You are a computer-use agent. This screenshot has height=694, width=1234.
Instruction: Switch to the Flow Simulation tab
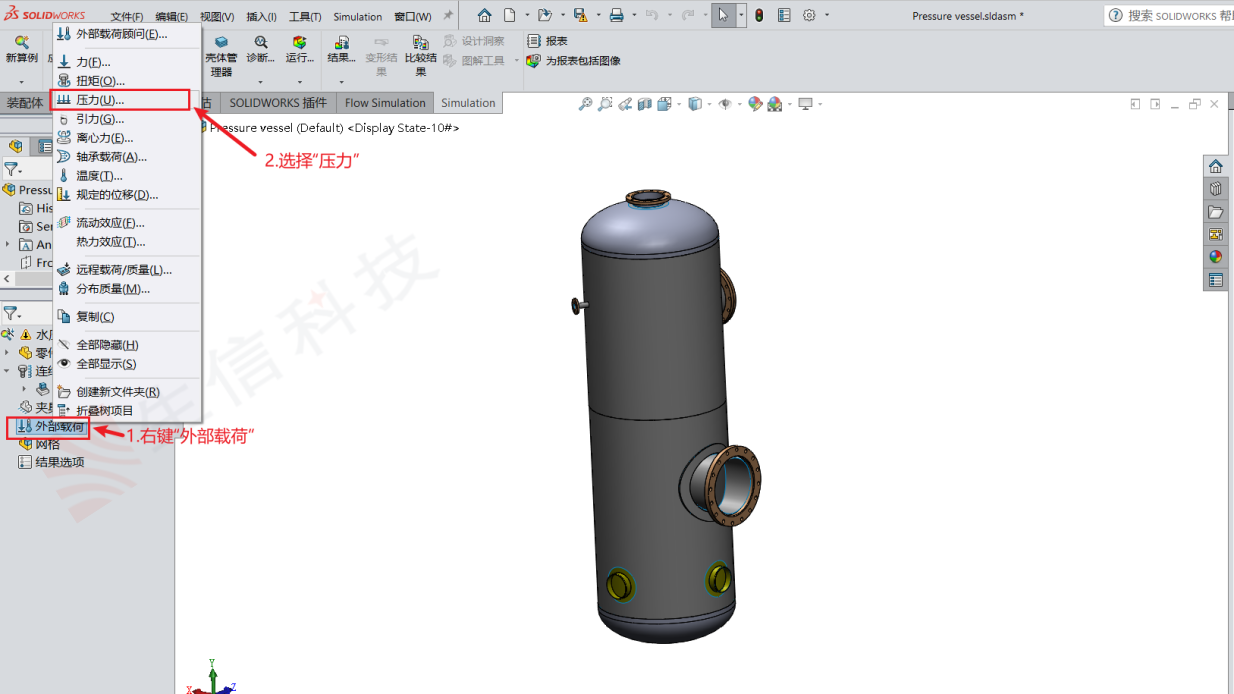384,102
